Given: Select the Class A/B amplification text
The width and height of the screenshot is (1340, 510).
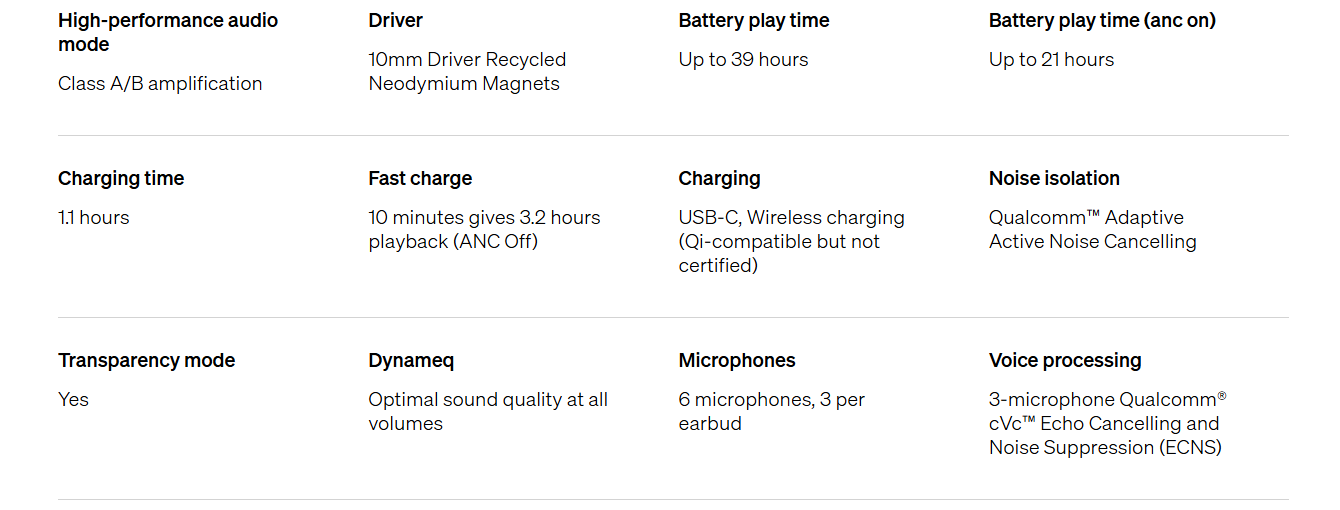Looking at the screenshot, I should 160,83.
